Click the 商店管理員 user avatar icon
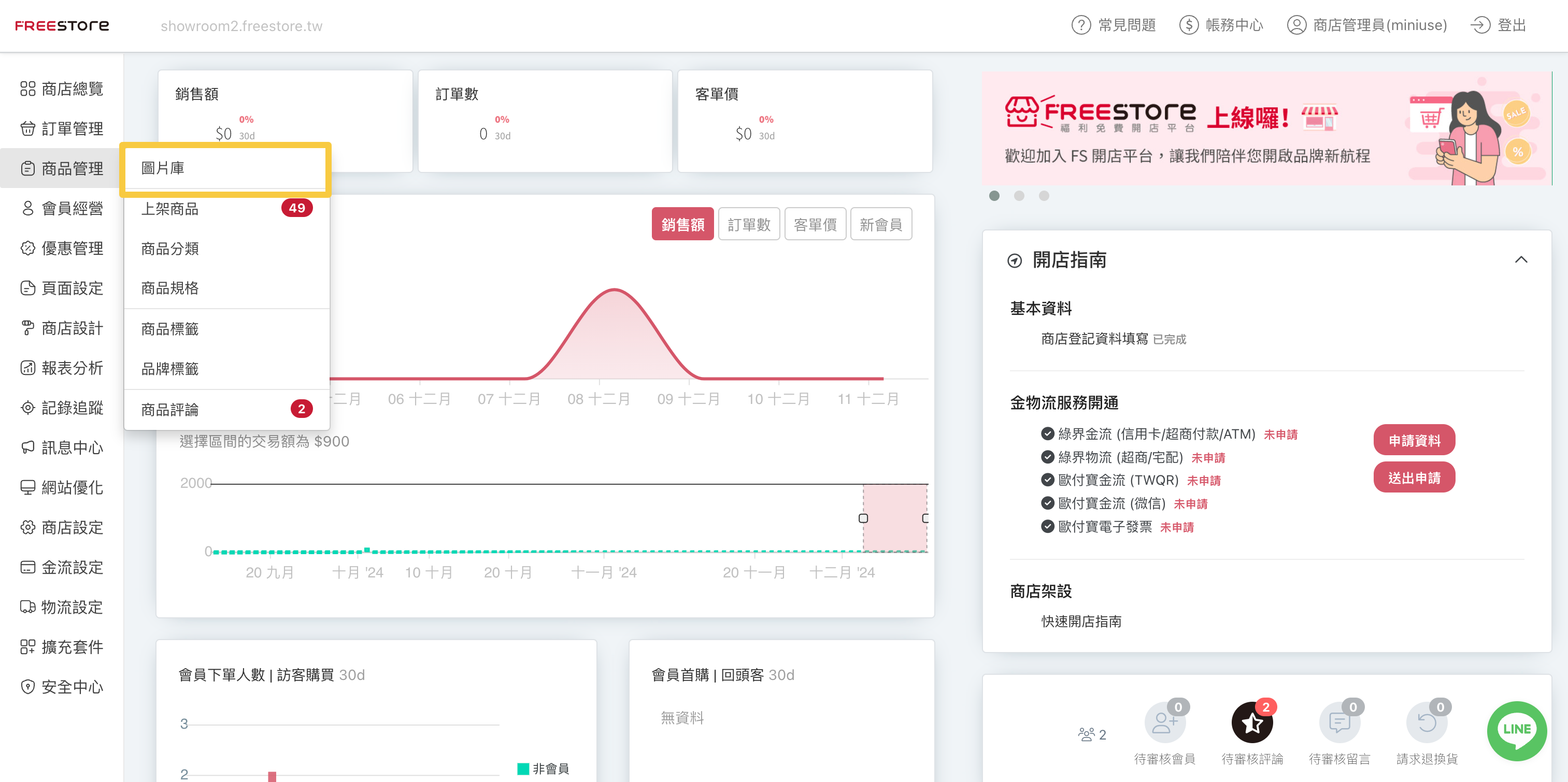This screenshot has height=782, width=1568. [1296, 25]
